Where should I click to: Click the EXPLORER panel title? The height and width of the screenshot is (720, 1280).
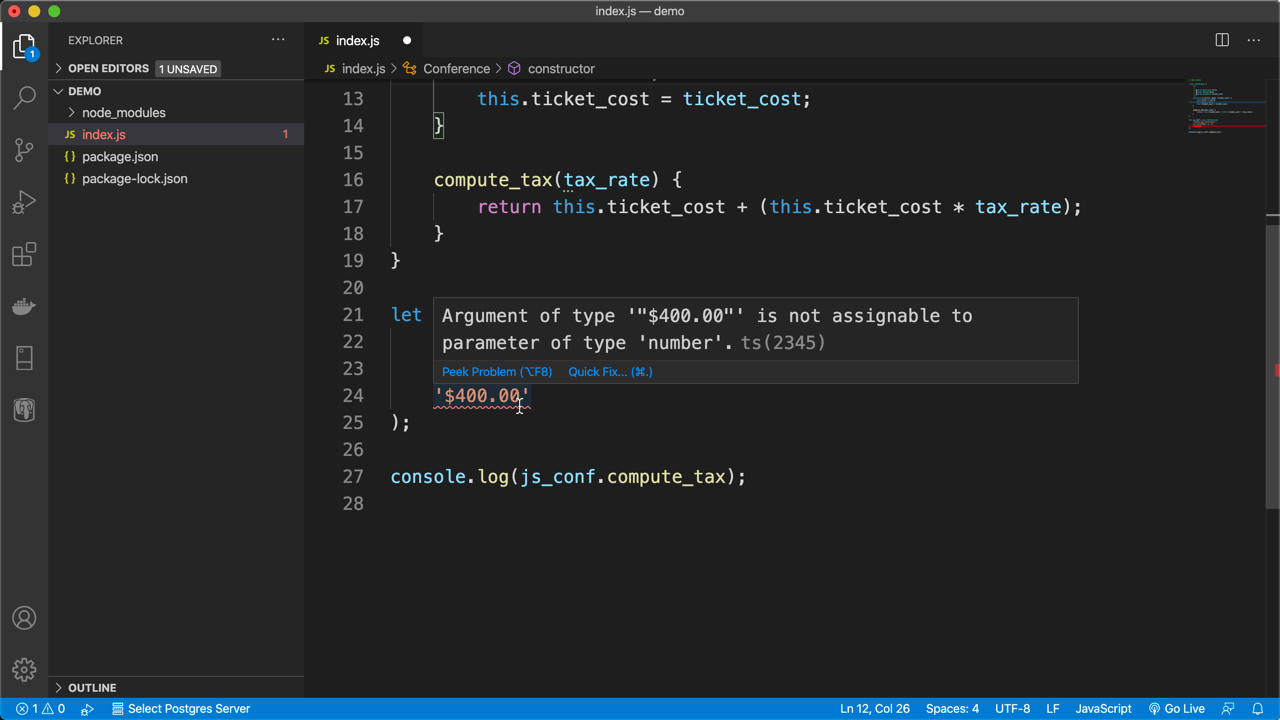pos(96,40)
